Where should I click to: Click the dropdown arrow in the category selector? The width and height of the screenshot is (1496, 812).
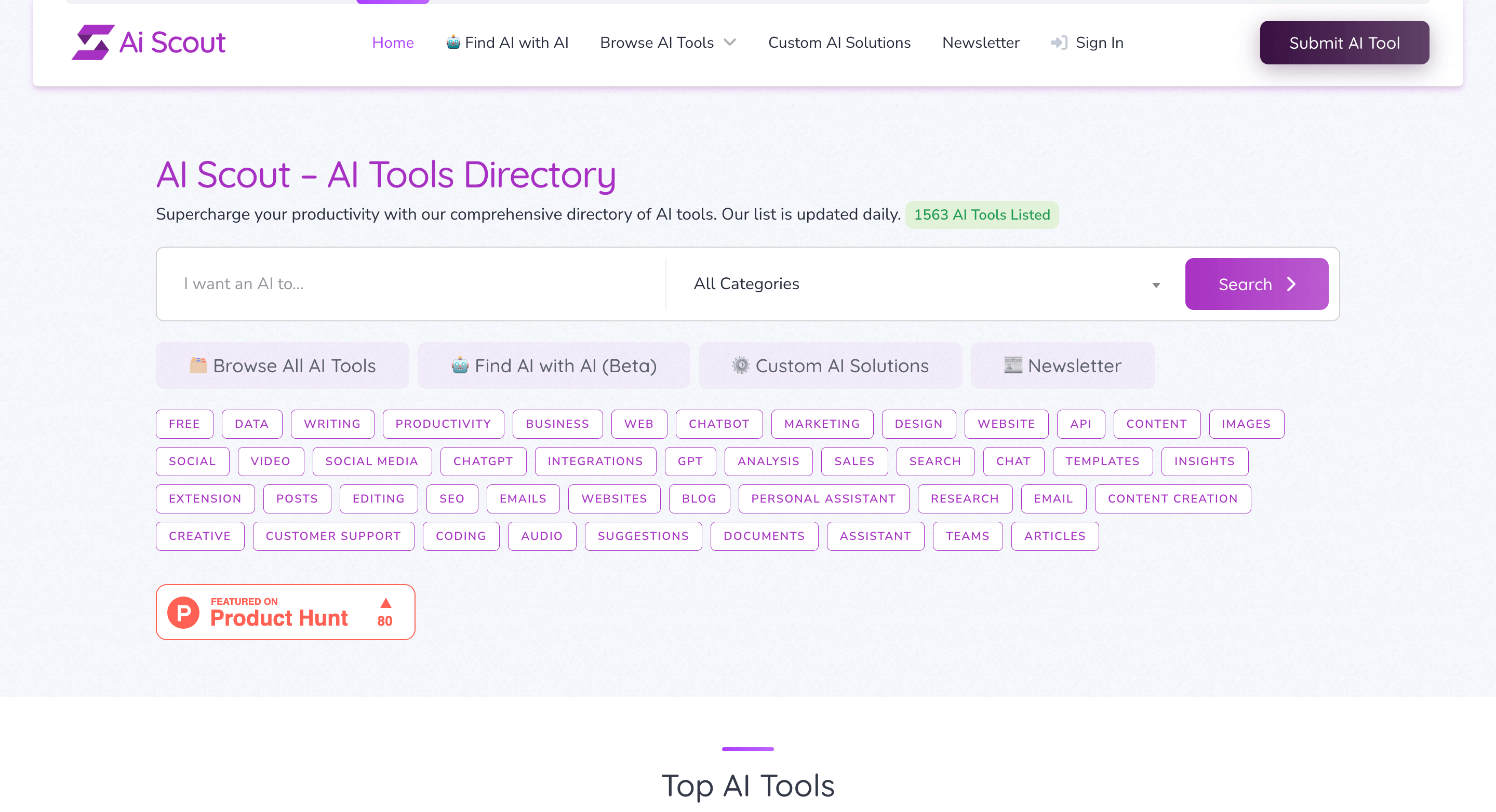tap(1156, 285)
